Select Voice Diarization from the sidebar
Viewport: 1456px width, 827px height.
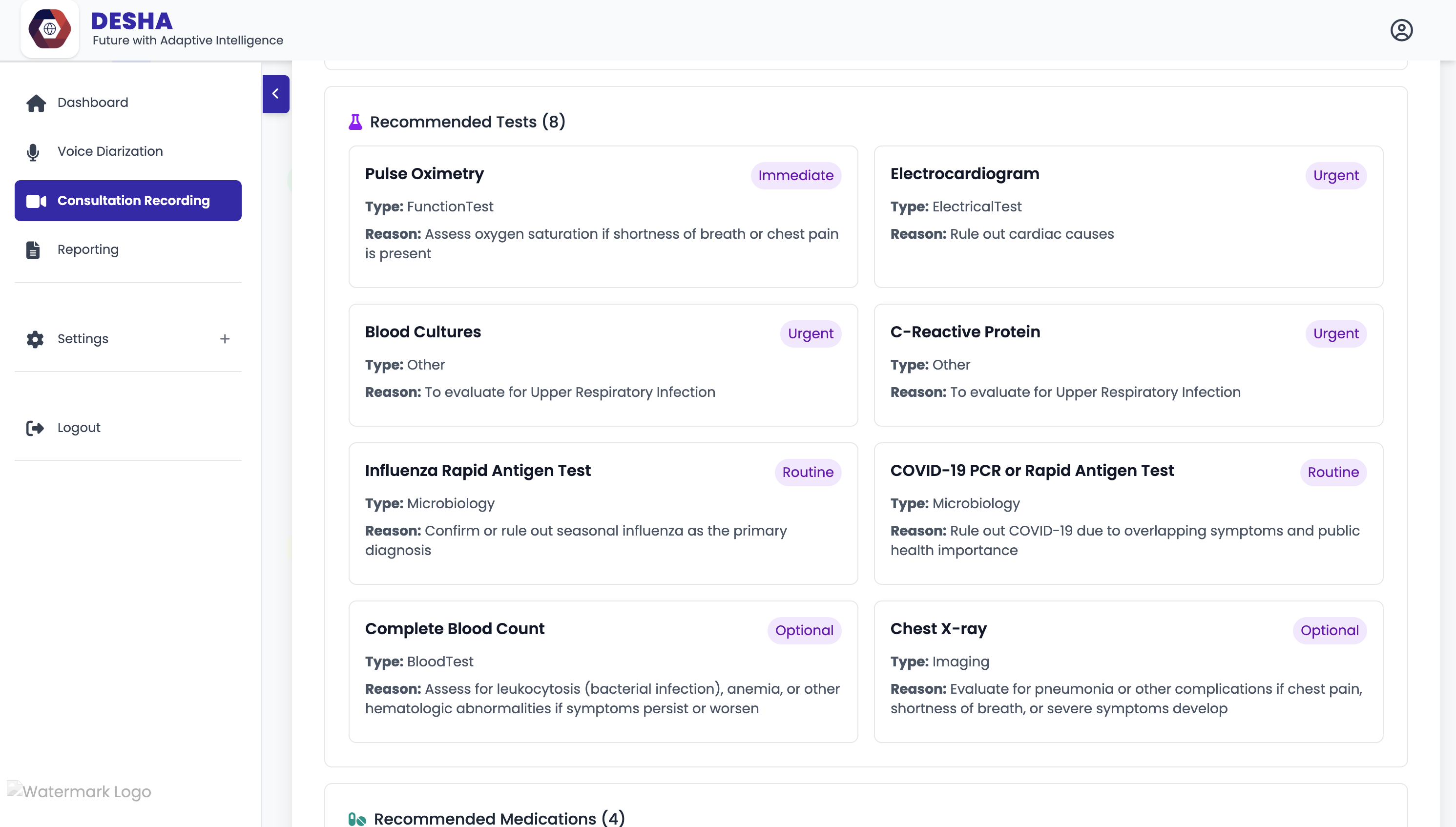coord(110,151)
